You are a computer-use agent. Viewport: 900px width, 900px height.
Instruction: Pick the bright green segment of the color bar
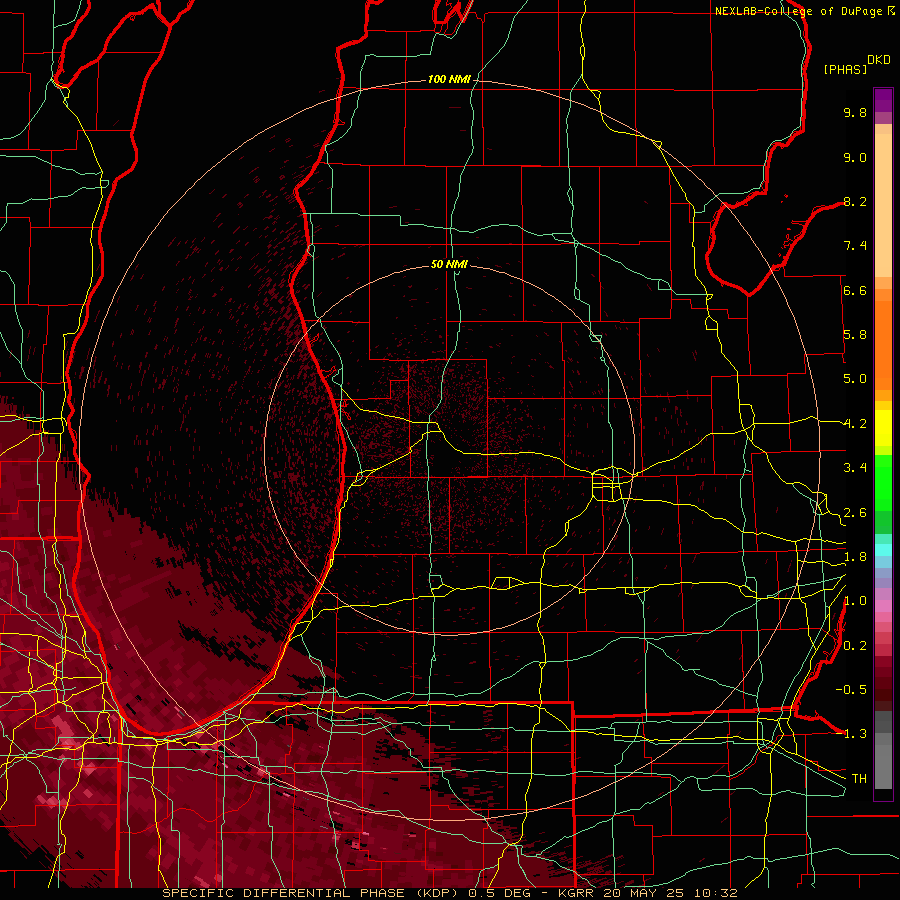click(x=883, y=483)
